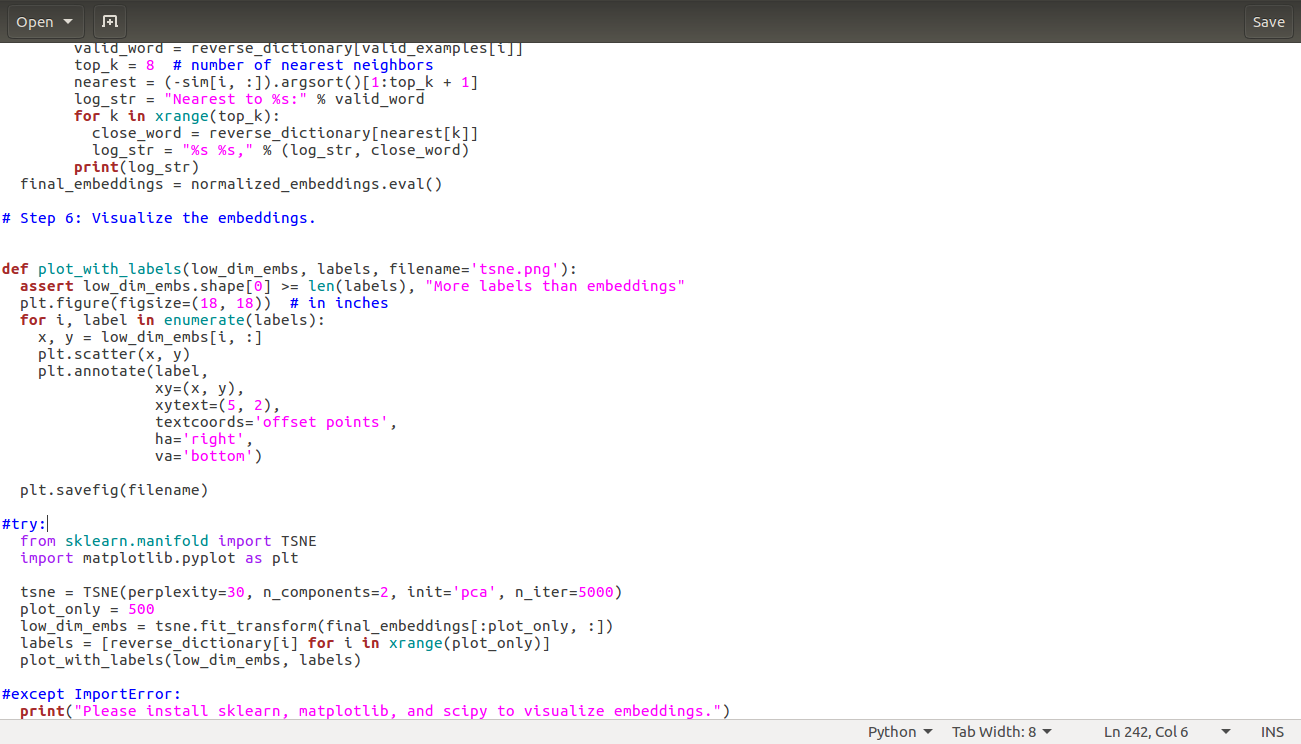
Task: Toggle the INS insert mode indicator
Action: [x=1272, y=732]
